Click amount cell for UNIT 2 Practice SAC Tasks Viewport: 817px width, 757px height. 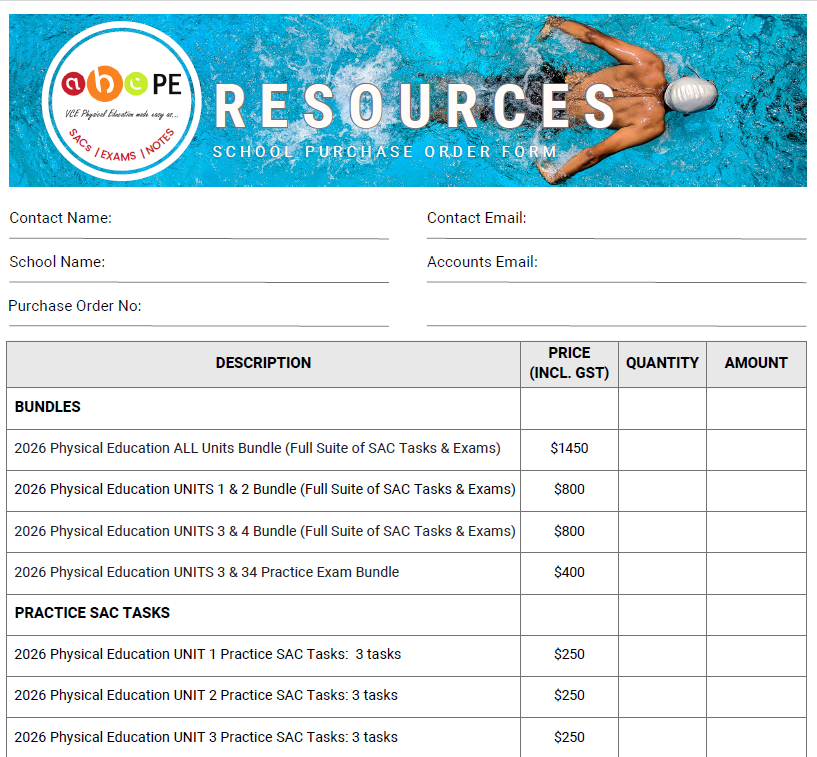click(756, 696)
